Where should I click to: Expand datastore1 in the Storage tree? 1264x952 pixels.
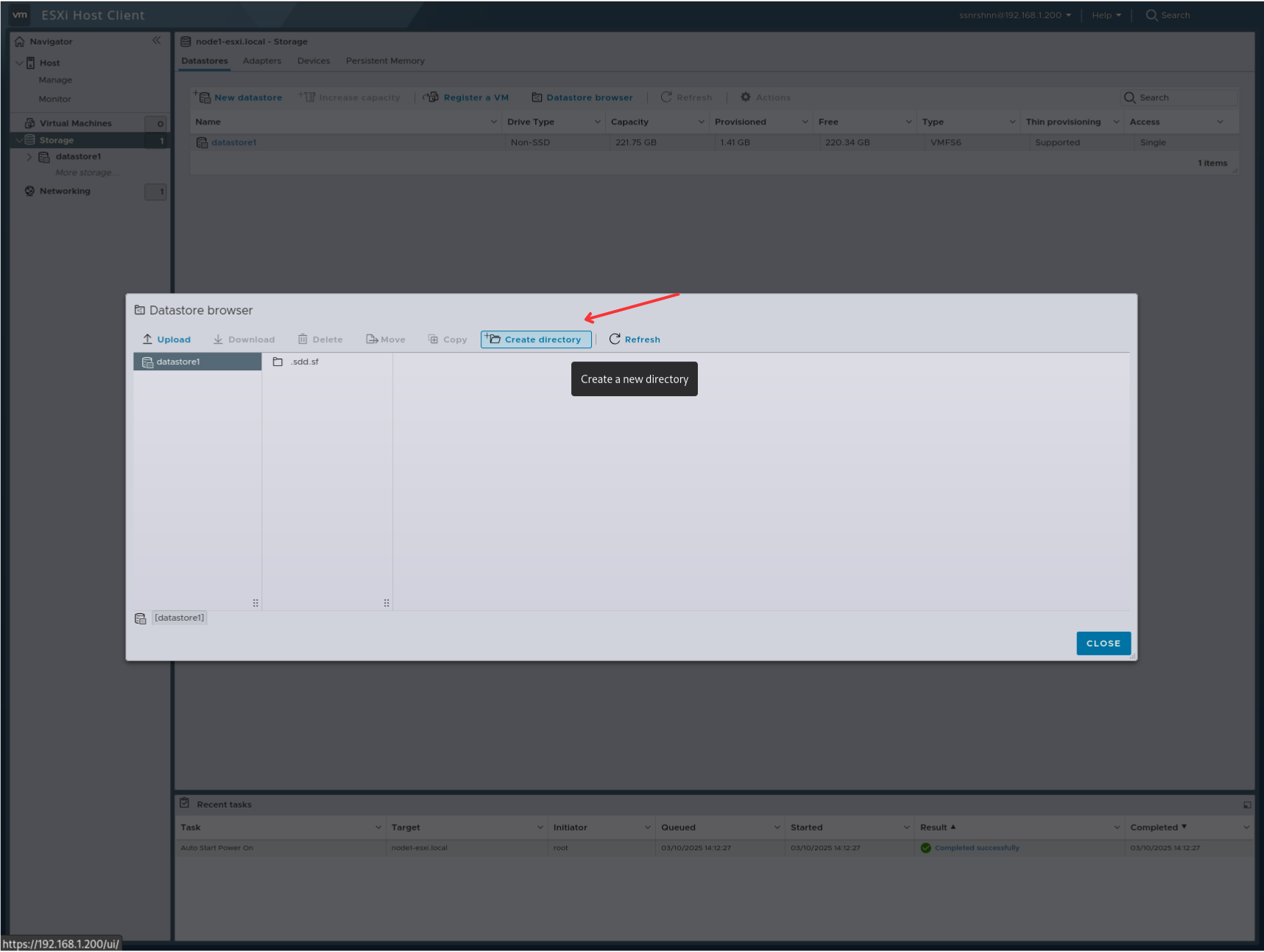coord(29,156)
